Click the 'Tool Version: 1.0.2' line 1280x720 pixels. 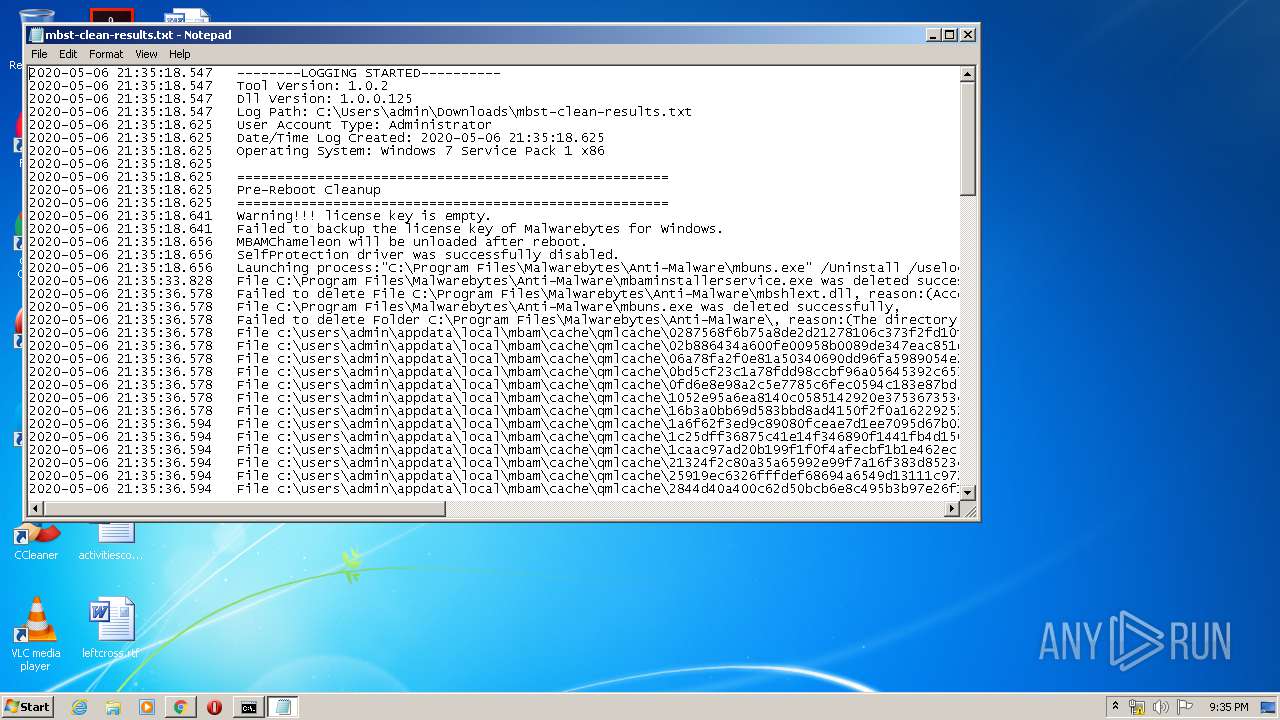[312, 86]
